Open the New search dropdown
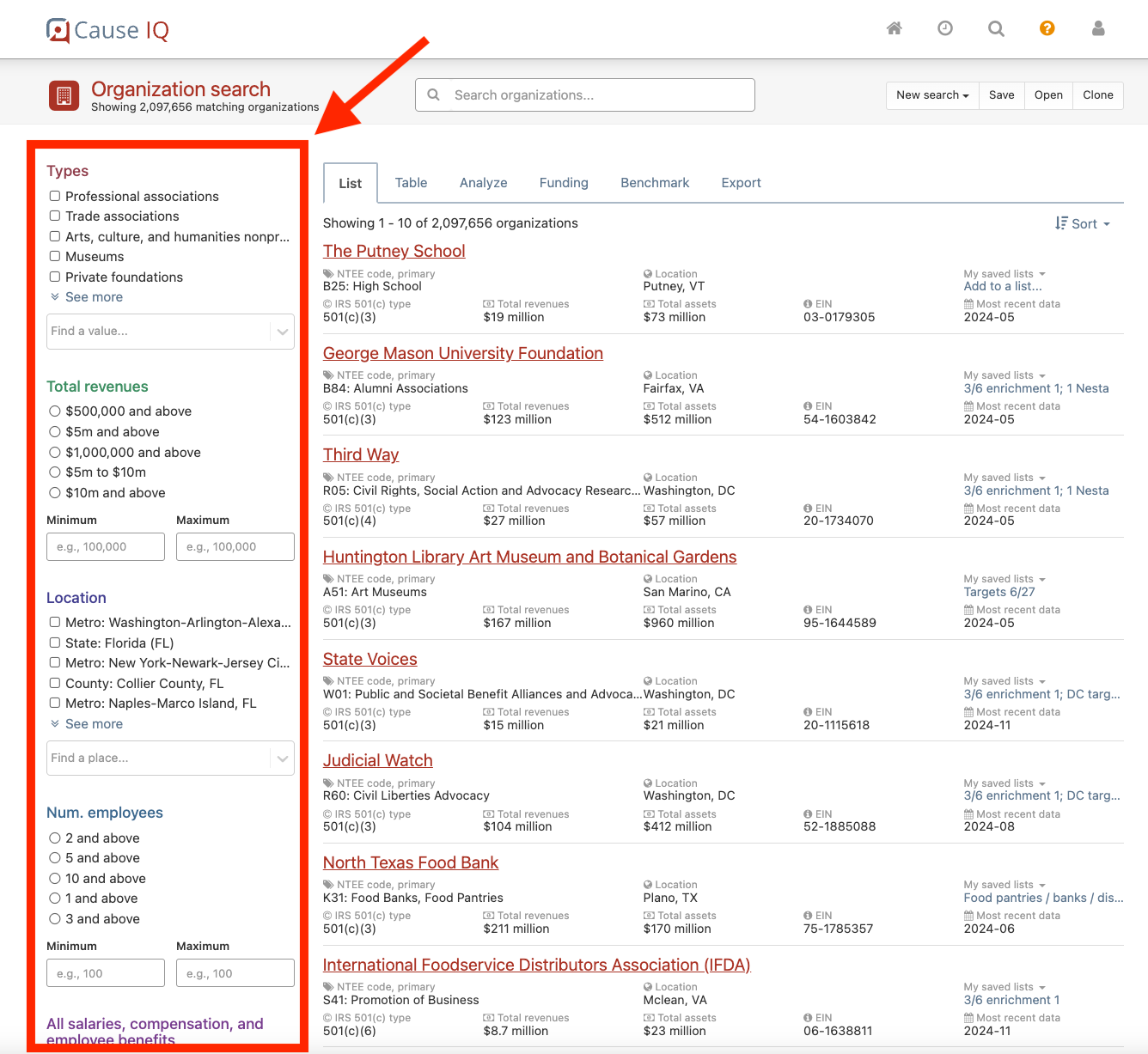 (x=932, y=95)
